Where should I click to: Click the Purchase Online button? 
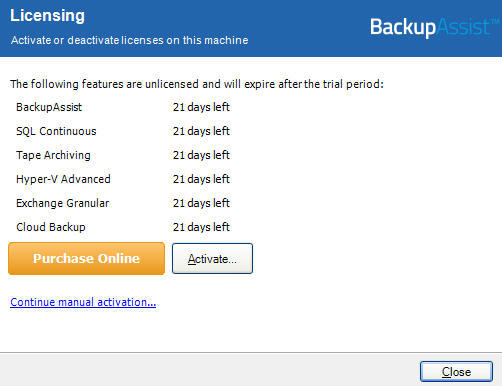coord(86,258)
